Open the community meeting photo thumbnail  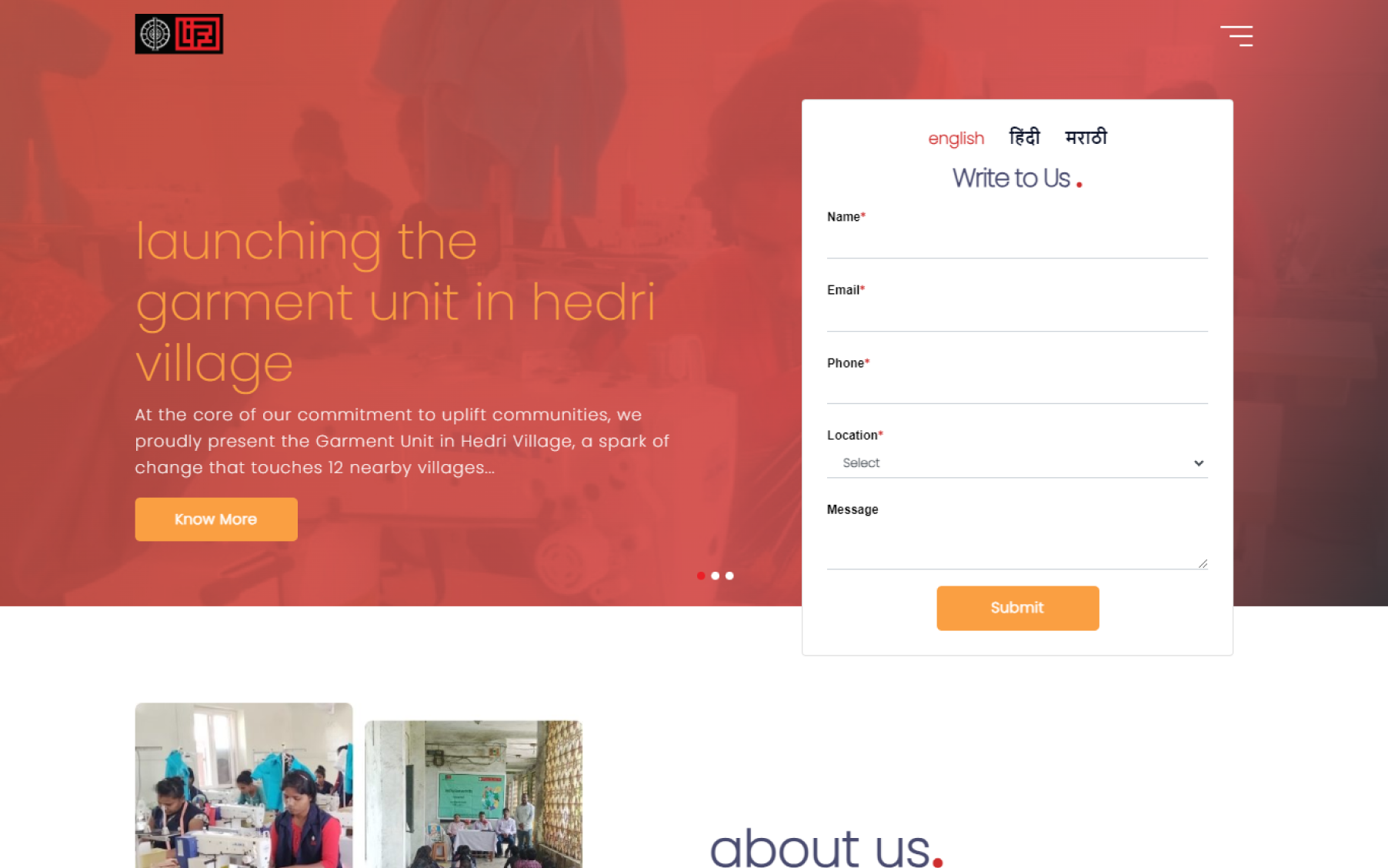click(x=473, y=794)
